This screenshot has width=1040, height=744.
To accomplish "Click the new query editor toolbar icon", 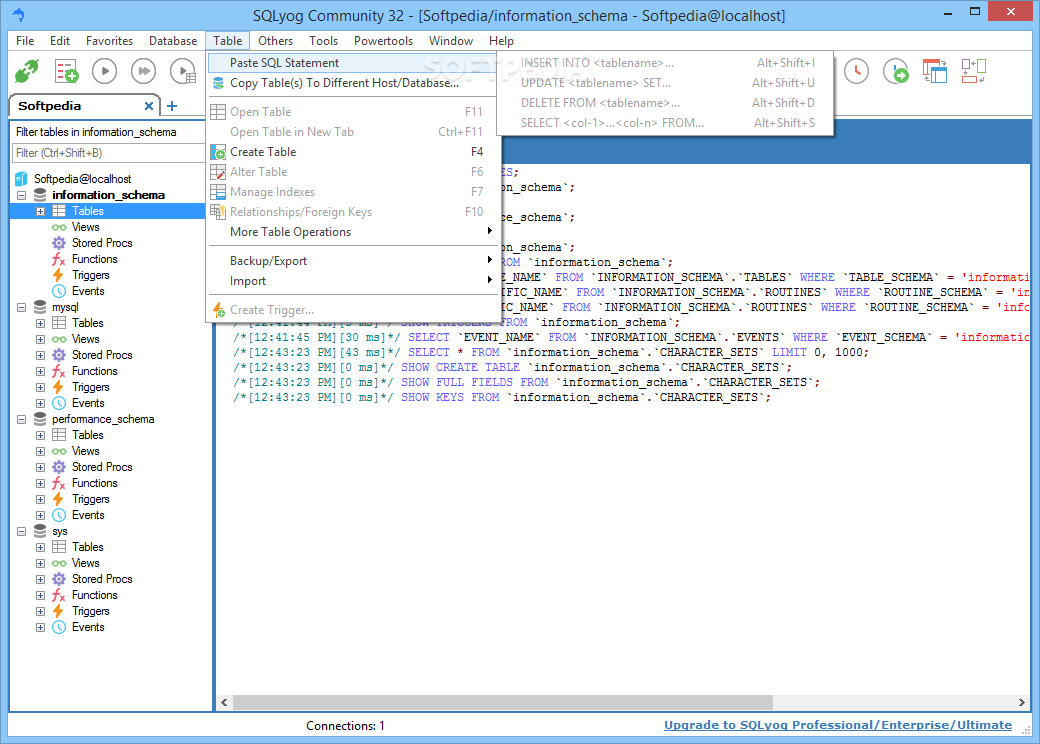I will 66,71.
